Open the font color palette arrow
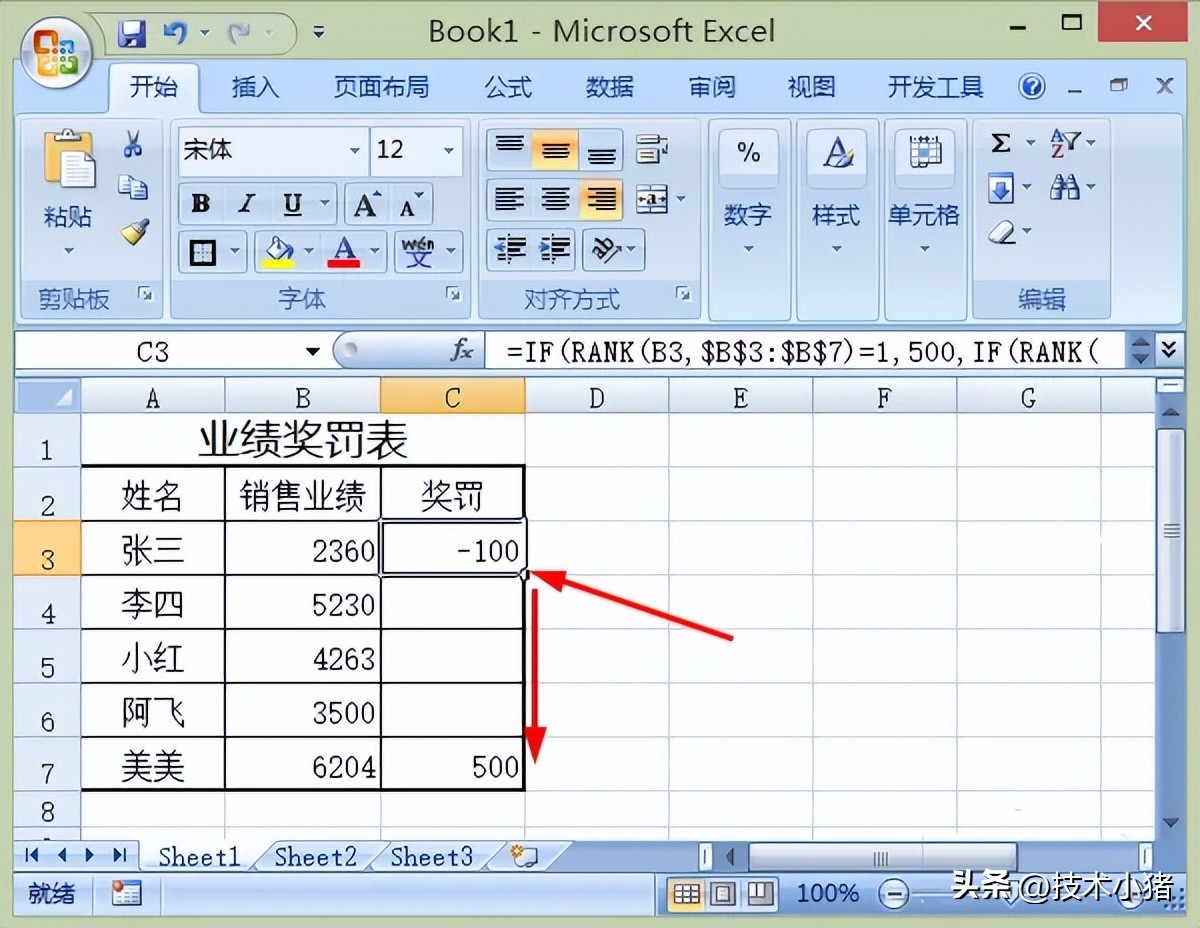The image size is (1200, 928). (x=376, y=251)
